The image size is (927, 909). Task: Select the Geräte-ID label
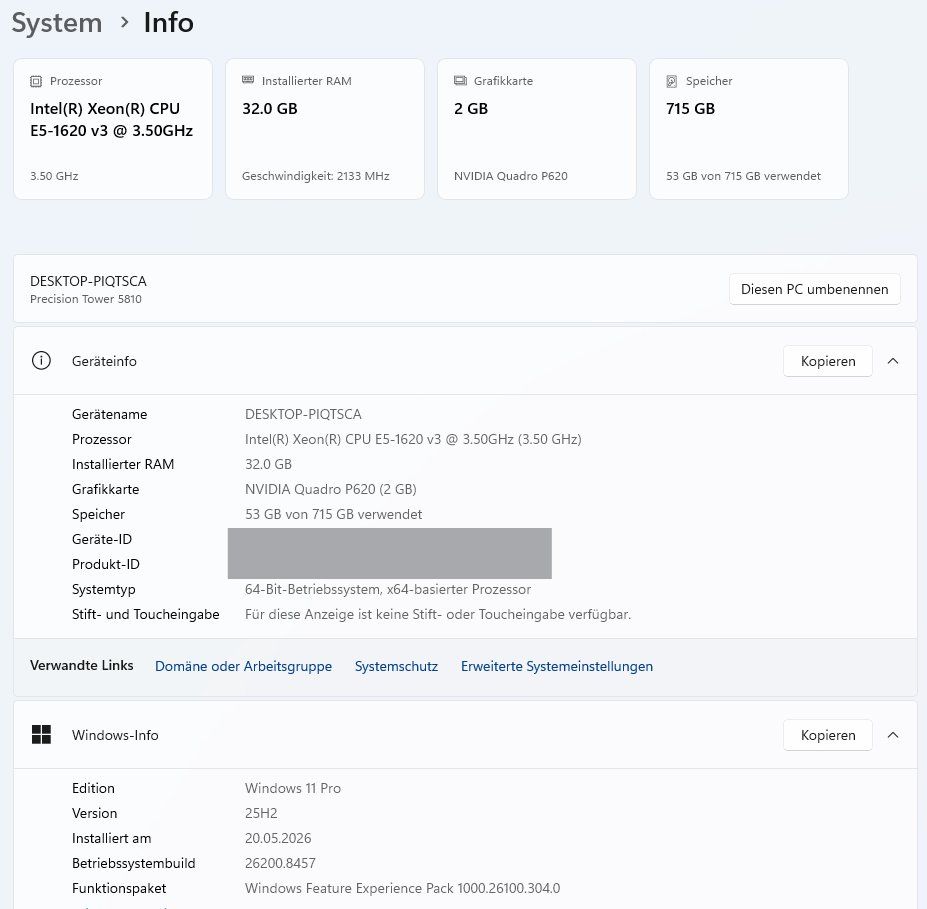pyautogui.click(x=102, y=539)
